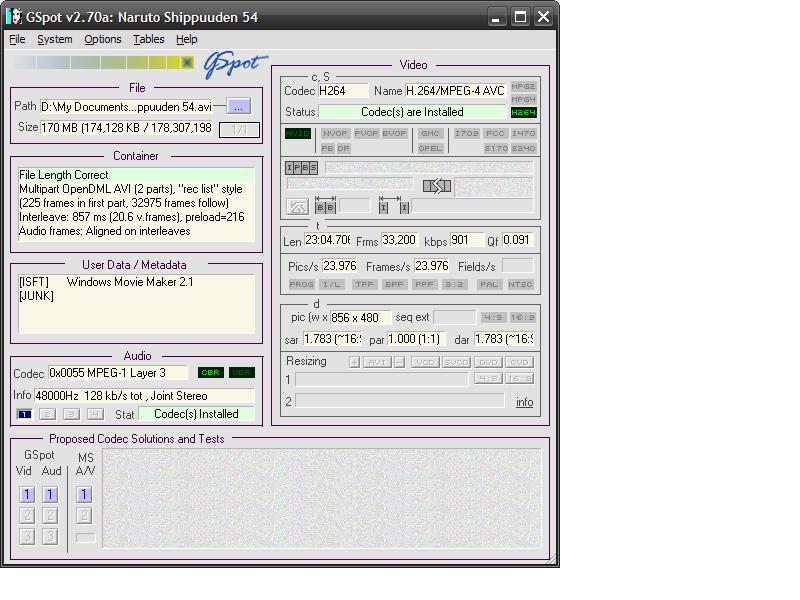800x600 pixels.
Task: Open the System menu
Action: (55, 39)
